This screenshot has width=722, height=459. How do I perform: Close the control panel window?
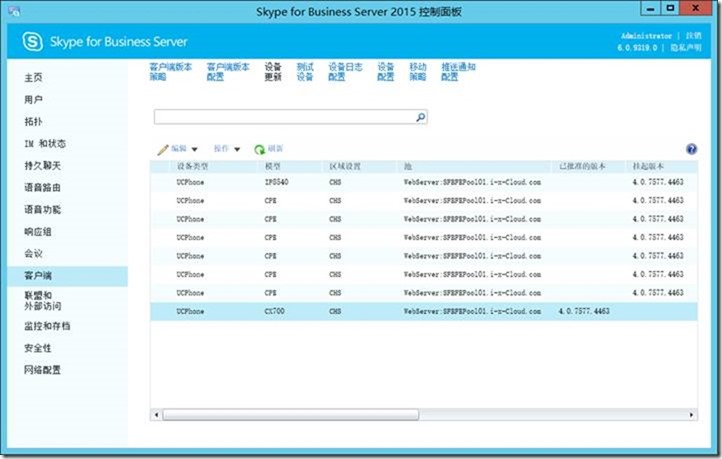click(695, 8)
